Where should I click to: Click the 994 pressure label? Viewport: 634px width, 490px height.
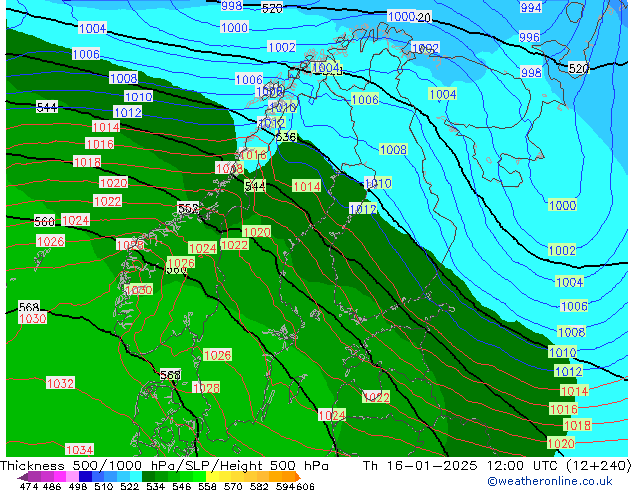pyautogui.click(x=530, y=7)
